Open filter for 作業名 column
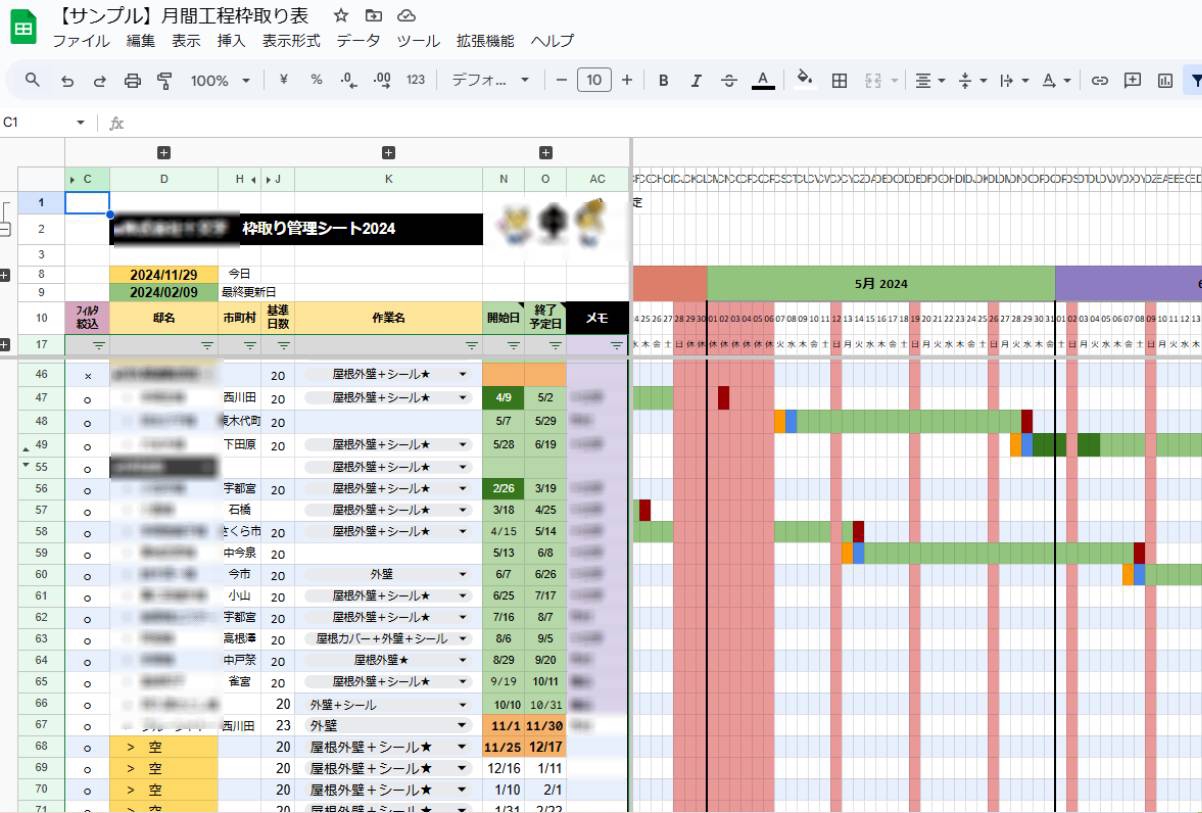This screenshot has height=813, width=1202. [471, 345]
